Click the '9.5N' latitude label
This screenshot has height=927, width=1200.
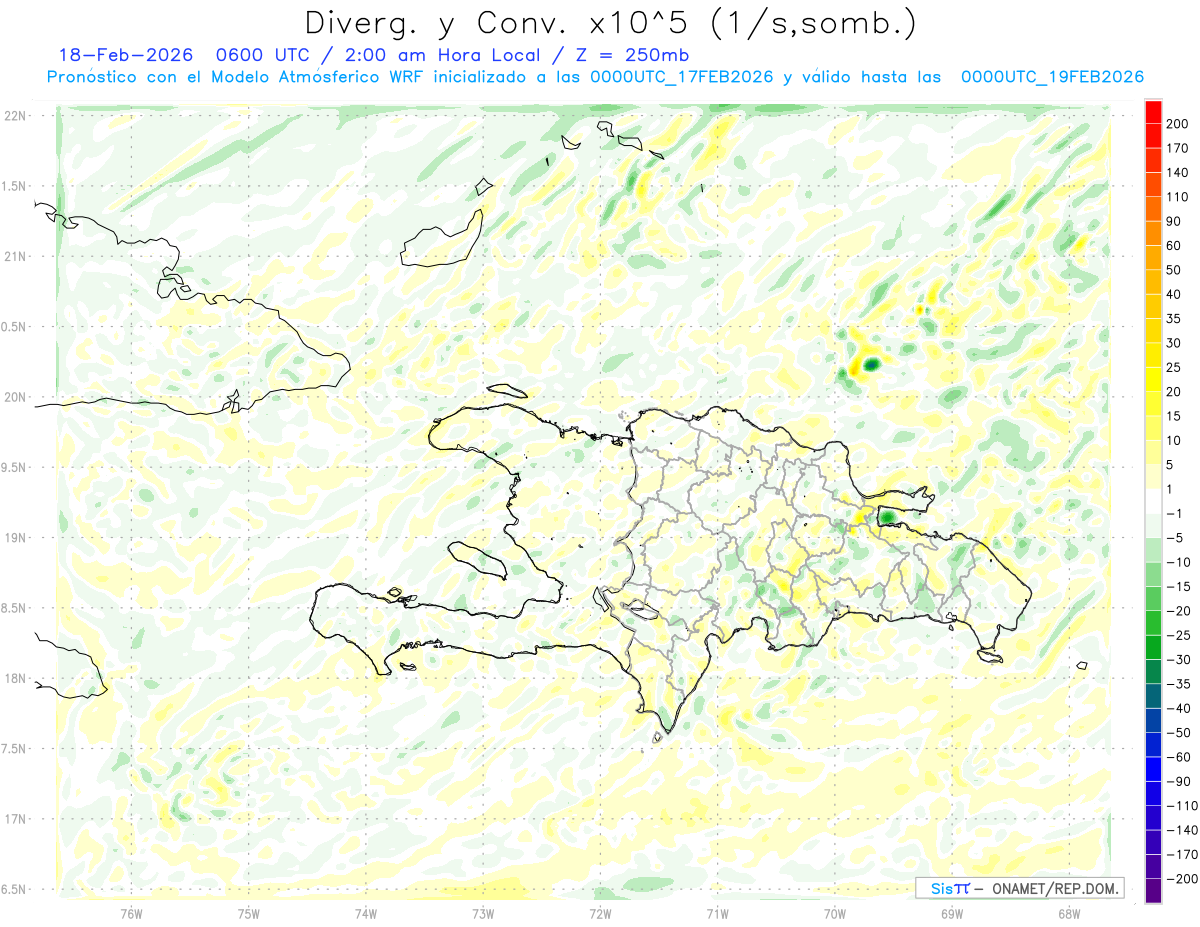[x=15, y=467]
